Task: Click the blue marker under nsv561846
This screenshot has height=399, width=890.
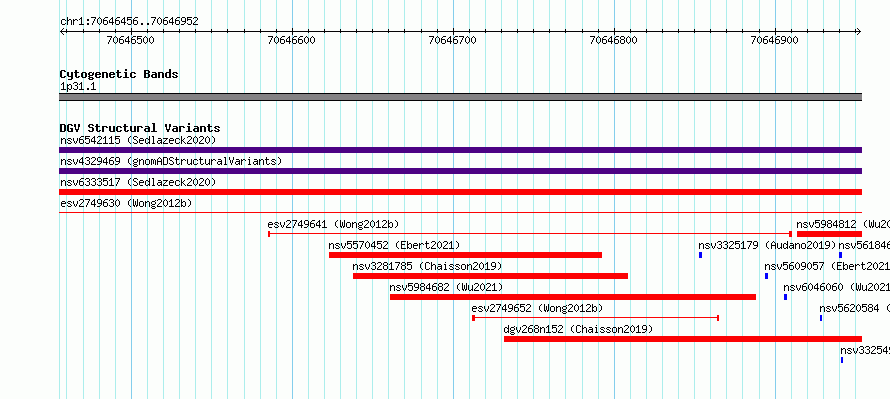Action: (841, 255)
